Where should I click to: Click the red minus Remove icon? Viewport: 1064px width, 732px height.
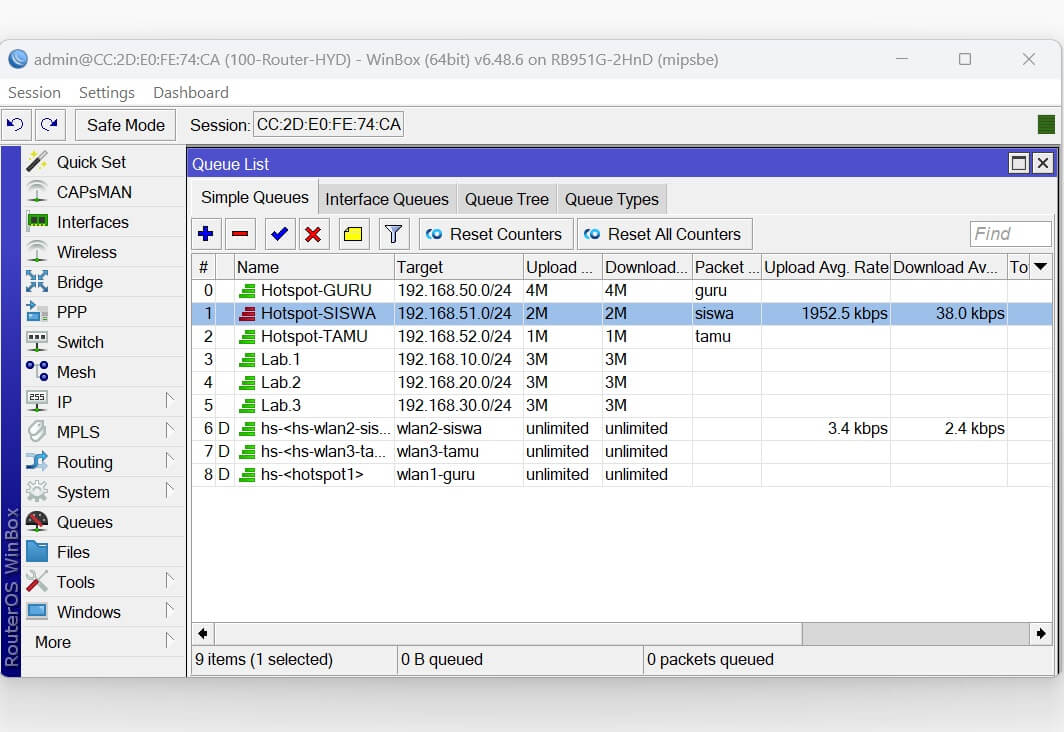point(240,234)
